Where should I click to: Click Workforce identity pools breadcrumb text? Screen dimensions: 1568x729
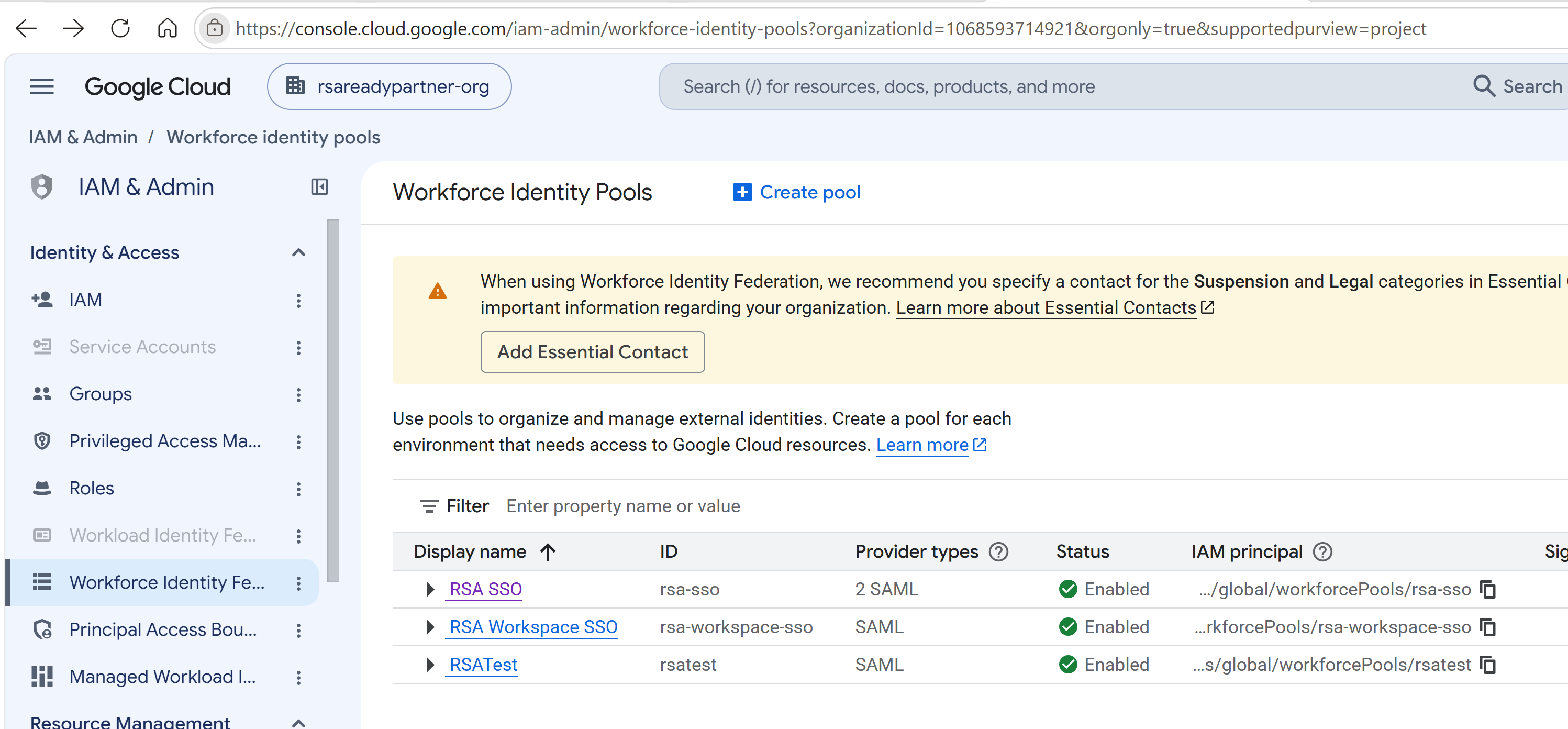point(273,138)
